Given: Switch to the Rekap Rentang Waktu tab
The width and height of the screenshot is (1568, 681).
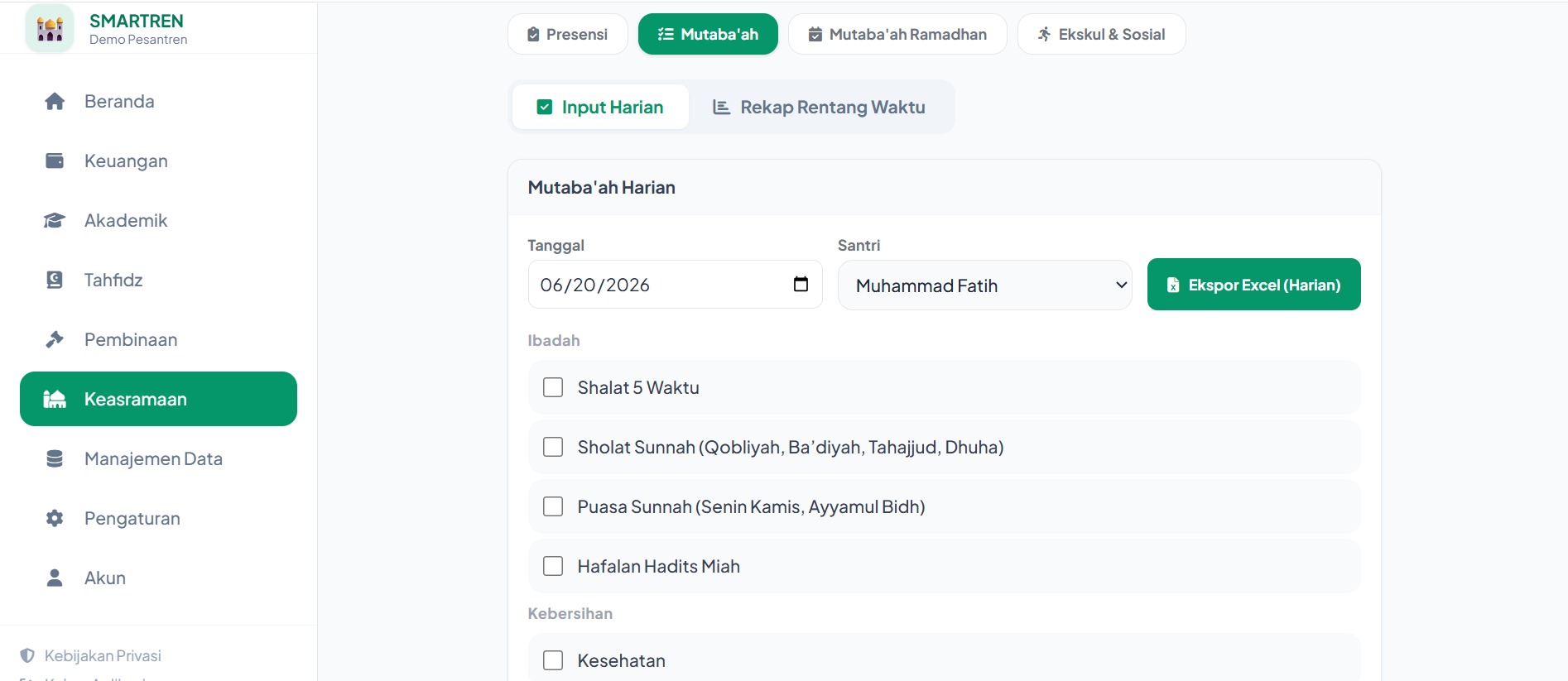Looking at the screenshot, I should 819,108.
